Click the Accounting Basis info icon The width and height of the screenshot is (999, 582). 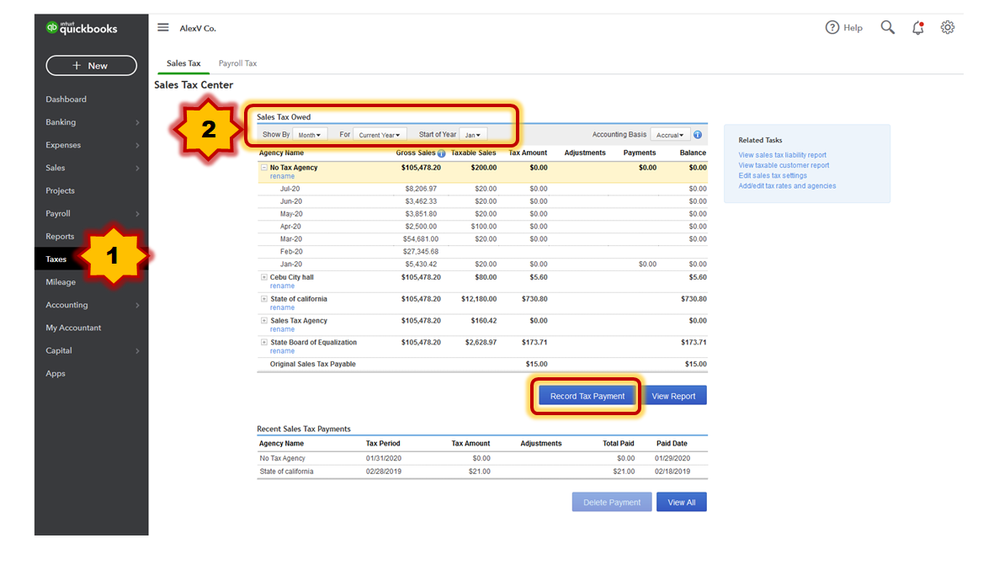click(698, 135)
